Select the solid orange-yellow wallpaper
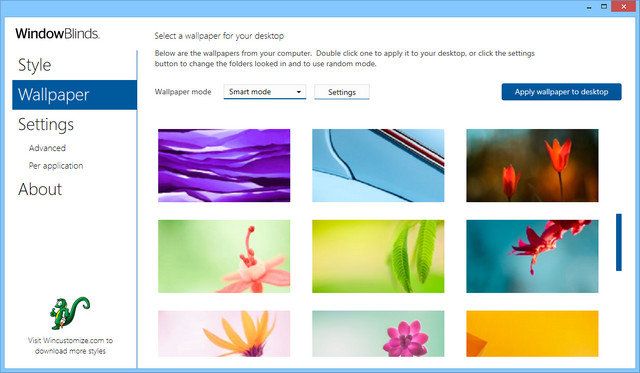This screenshot has height=373, width=640. click(x=532, y=334)
